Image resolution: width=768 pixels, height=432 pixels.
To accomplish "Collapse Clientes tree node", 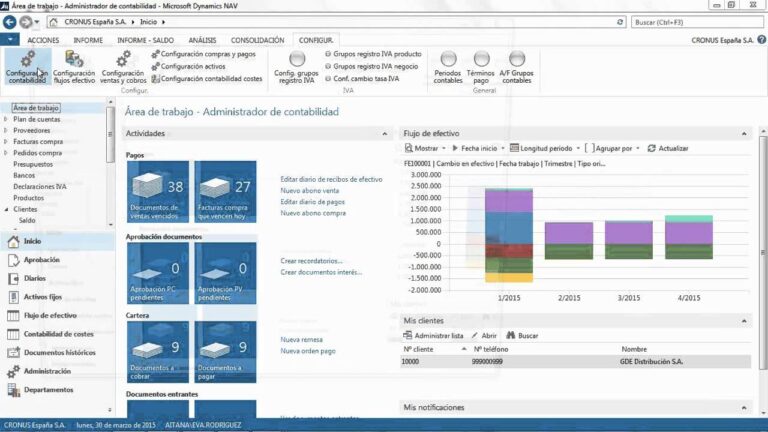I will coord(6,209).
